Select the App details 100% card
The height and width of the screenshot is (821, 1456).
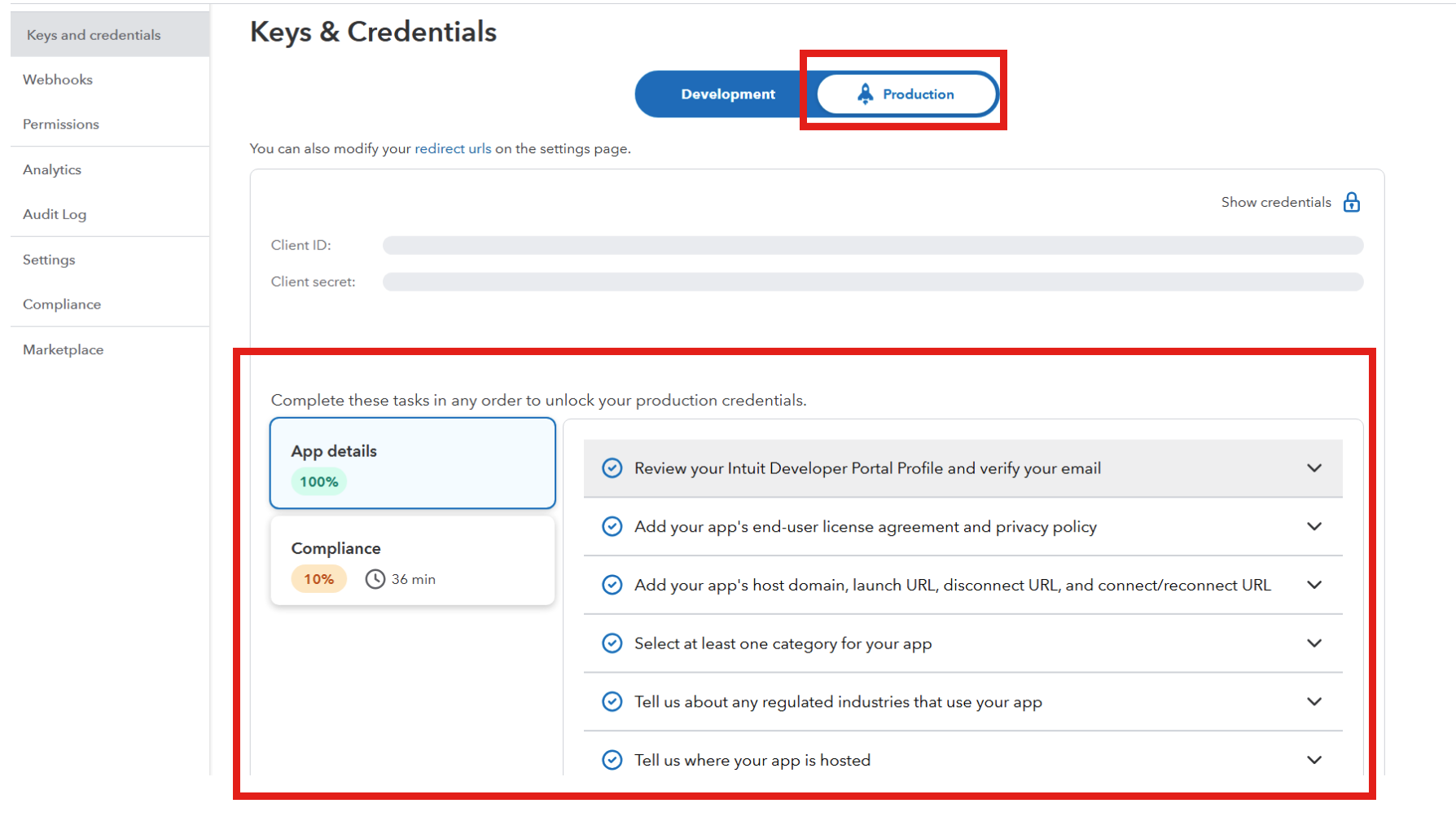(413, 463)
